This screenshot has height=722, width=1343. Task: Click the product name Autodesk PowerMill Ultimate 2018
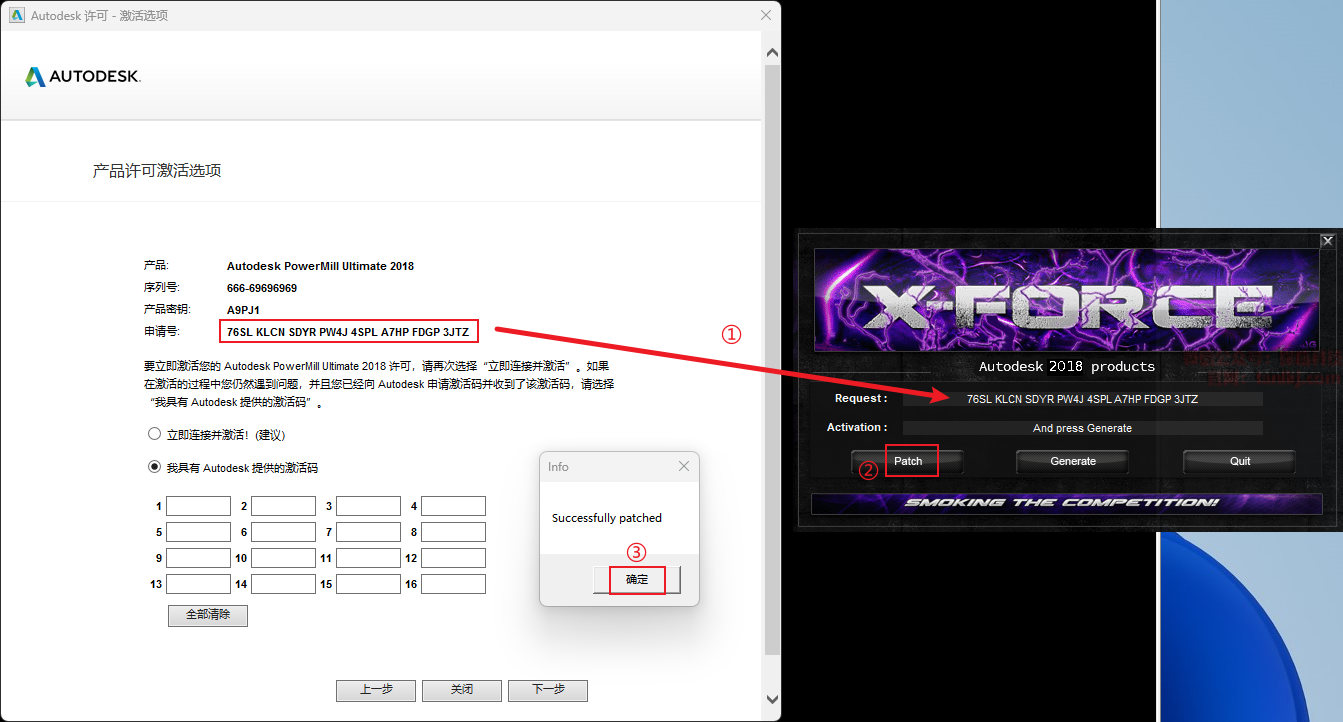tap(320, 266)
